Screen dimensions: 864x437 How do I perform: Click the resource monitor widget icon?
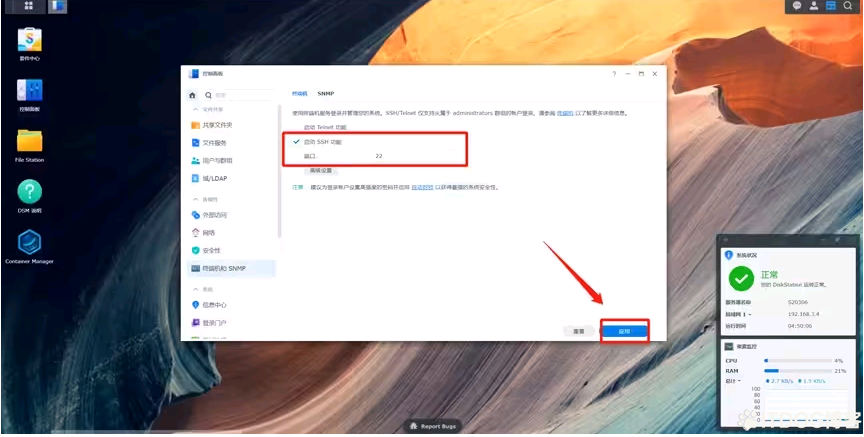(x=728, y=347)
